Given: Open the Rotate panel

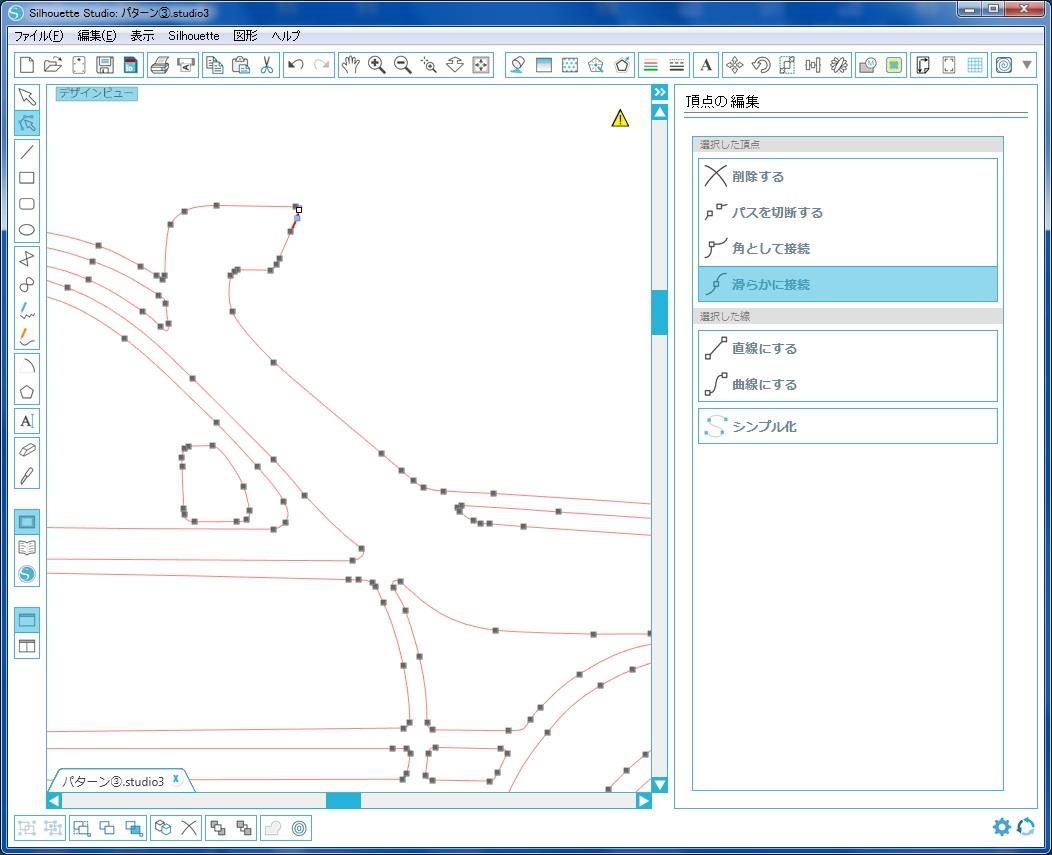Looking at the screenshot, I should tap(761, 65).
